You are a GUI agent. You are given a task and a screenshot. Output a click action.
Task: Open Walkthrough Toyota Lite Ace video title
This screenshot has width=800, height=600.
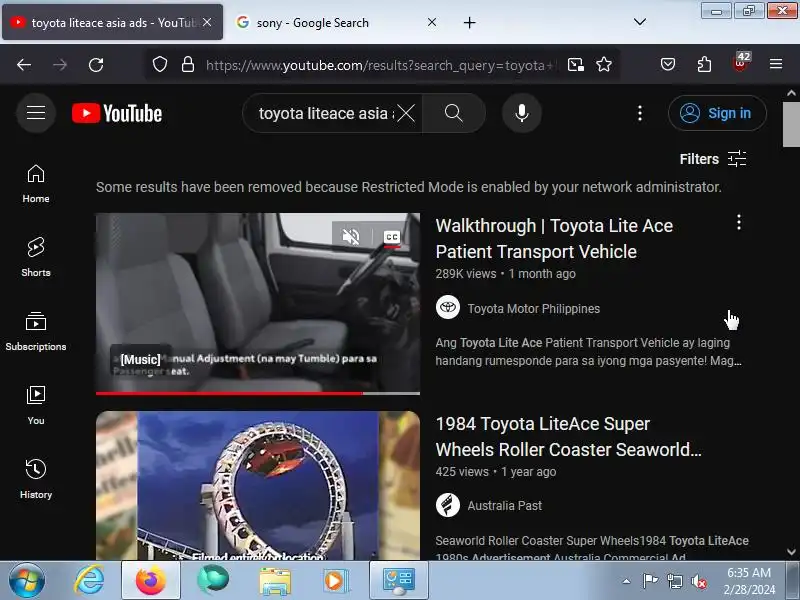(554, 239)
